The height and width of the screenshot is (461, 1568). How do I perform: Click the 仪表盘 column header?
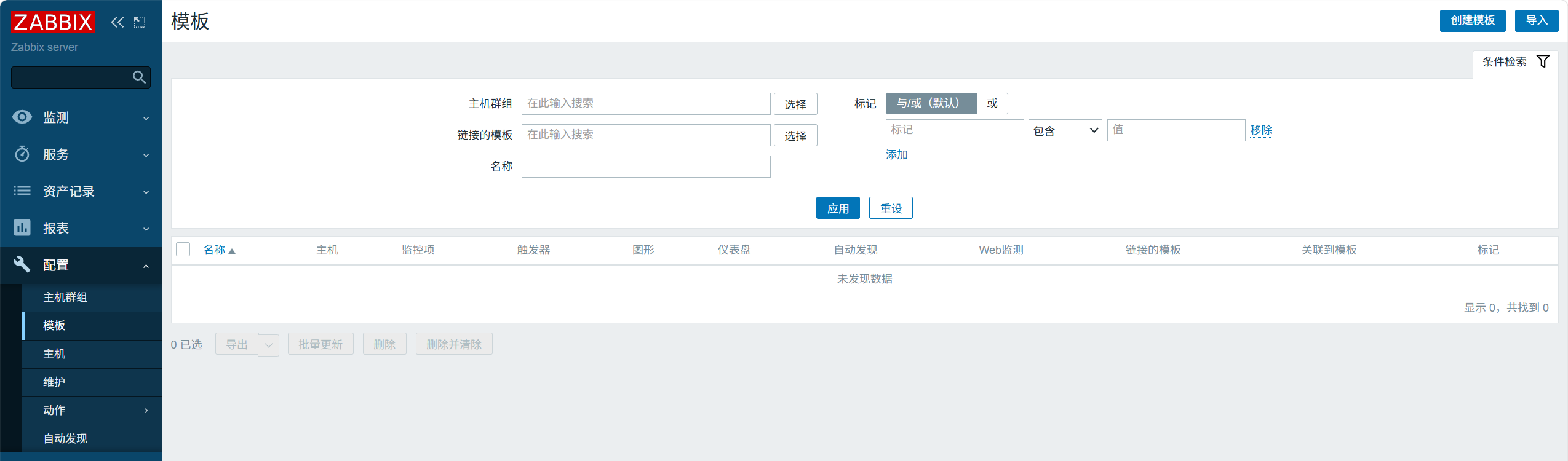pos(734,250)
